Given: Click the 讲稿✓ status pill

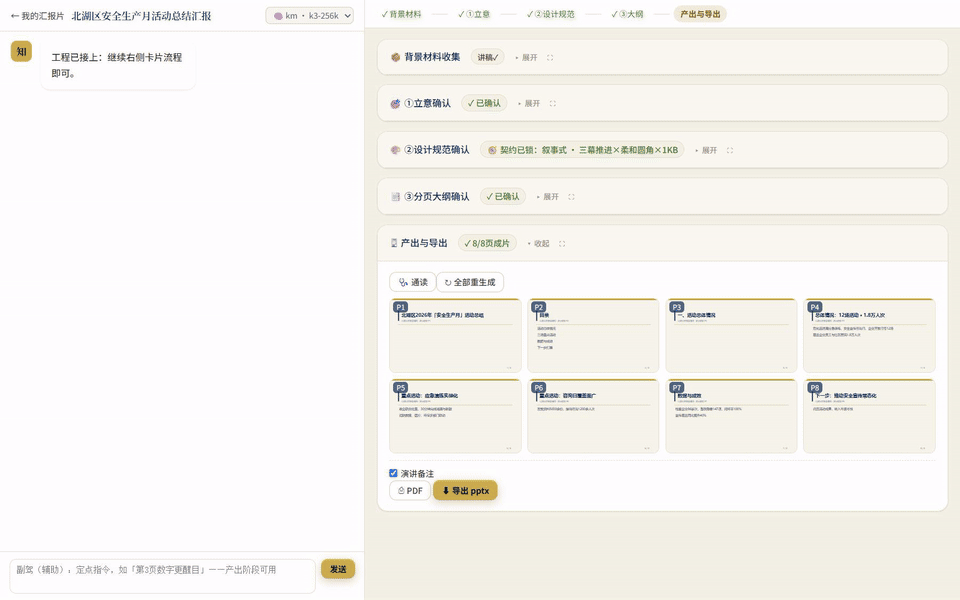Looking at the screenshot, I should (x=487, y=57).
